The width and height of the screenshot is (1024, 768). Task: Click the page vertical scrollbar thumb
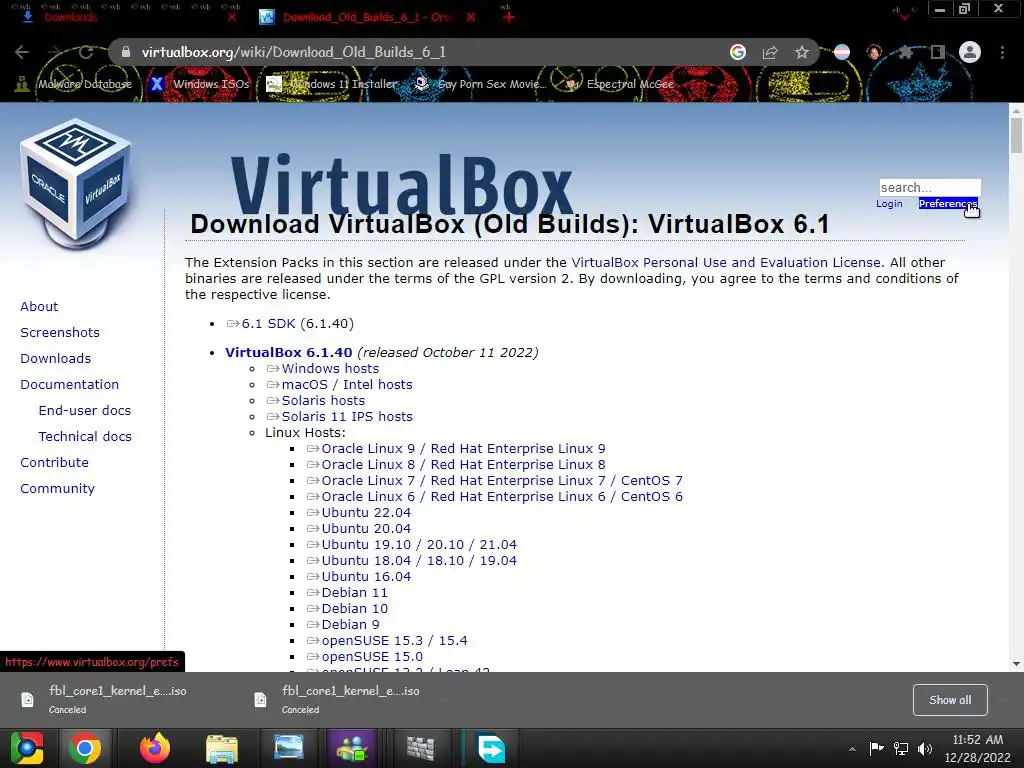click(x=1016, y=136)
